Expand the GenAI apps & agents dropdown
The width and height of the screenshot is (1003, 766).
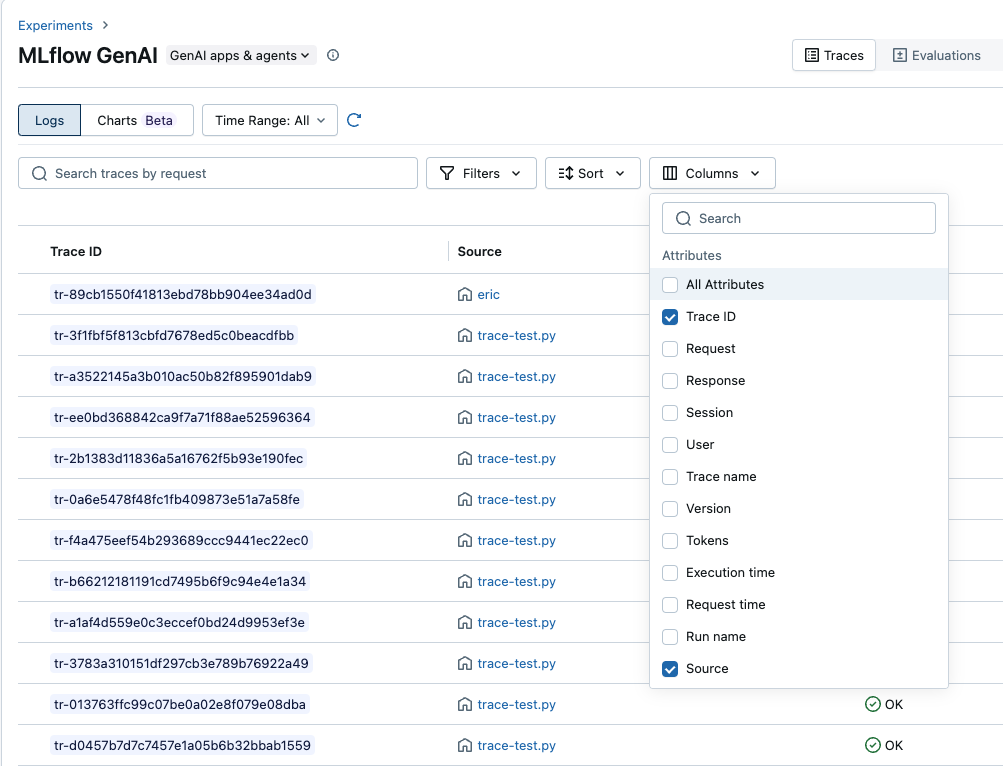pyautogui.click(x=240, y=56)
